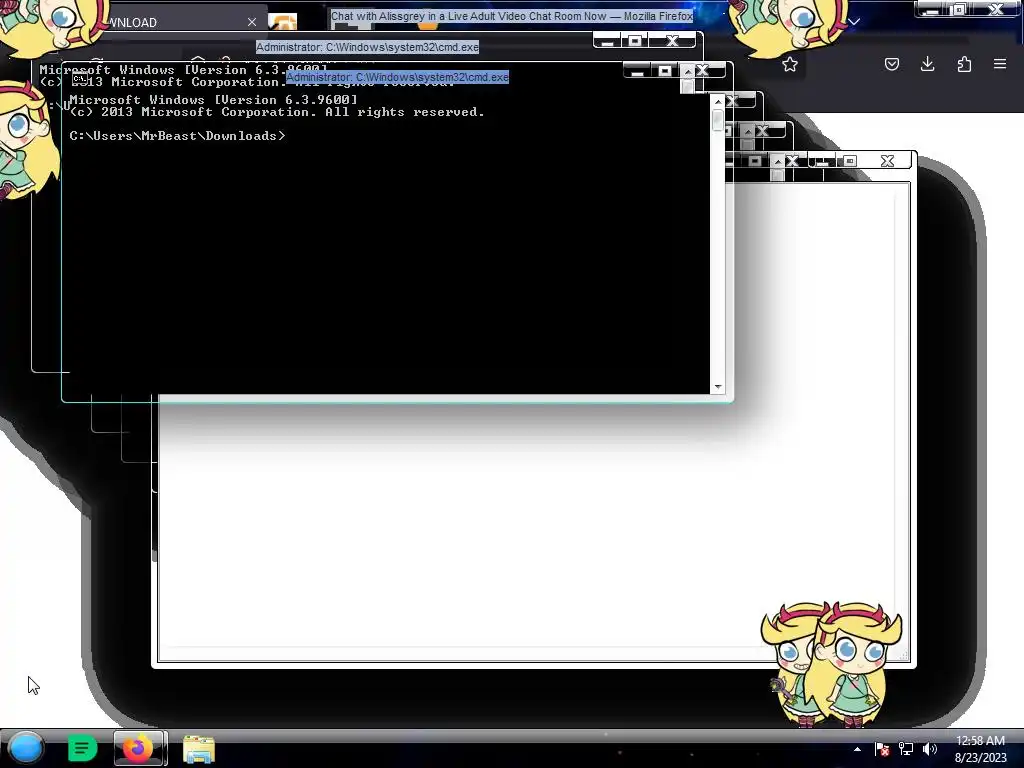Click the highlighted front cmd title bar text
Image resolution: width=1024 pixels, height=768 pixels.
pyautogui.click(x=397, y=77)
